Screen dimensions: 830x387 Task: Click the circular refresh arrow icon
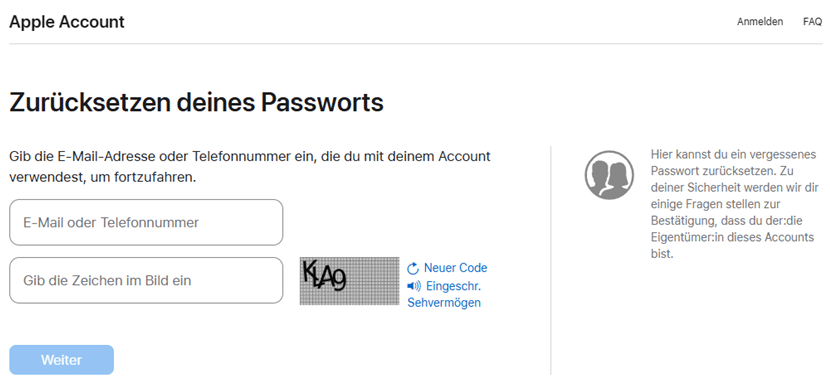coord(413,268)
